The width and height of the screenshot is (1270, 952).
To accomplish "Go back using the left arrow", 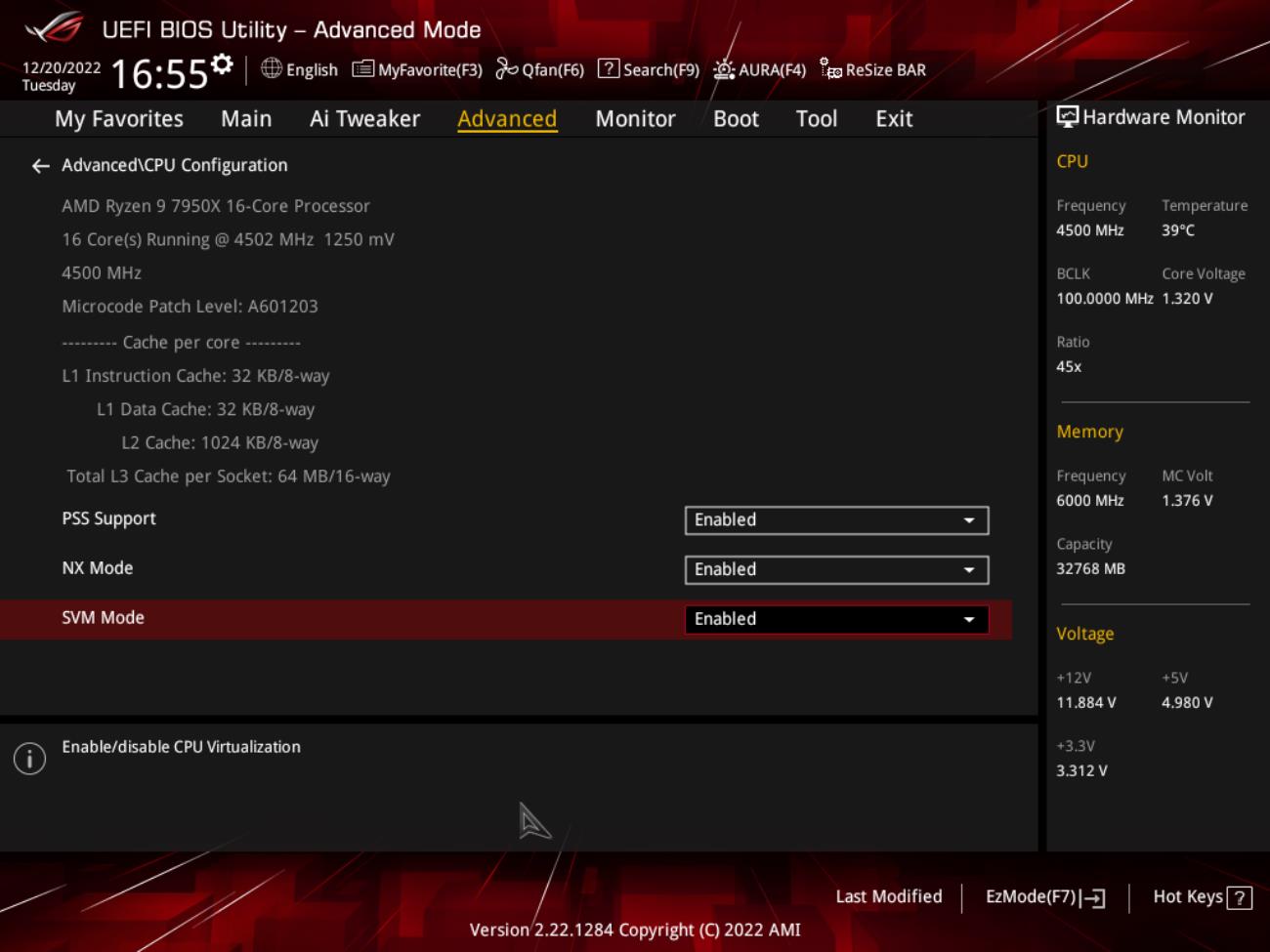I will (x=40, y=166).
